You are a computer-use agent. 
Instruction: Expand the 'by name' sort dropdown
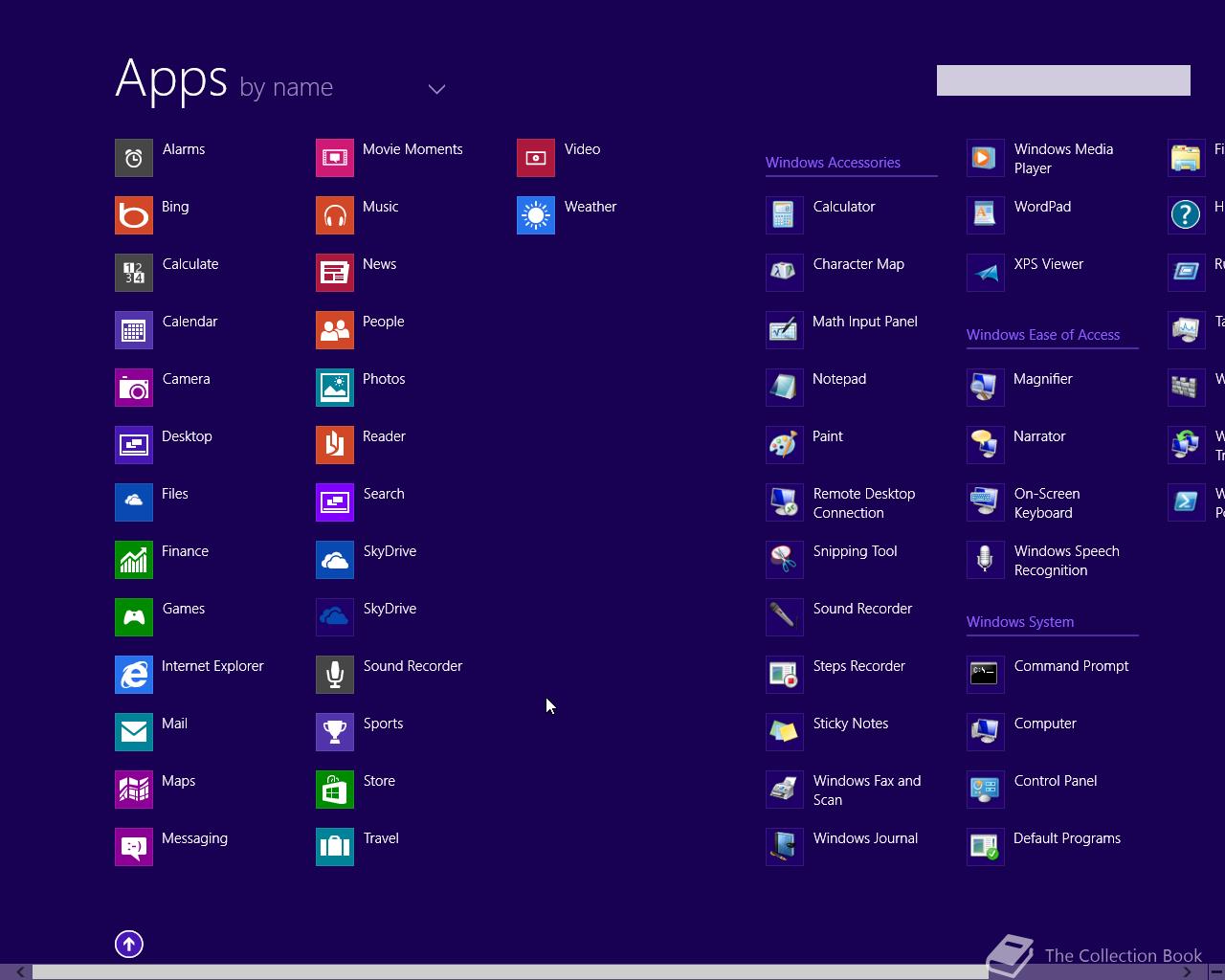[x=436, y=89]
